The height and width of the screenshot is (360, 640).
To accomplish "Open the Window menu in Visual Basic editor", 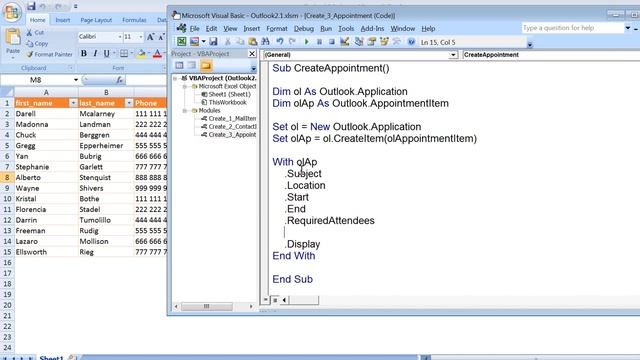I will point(402,29).
